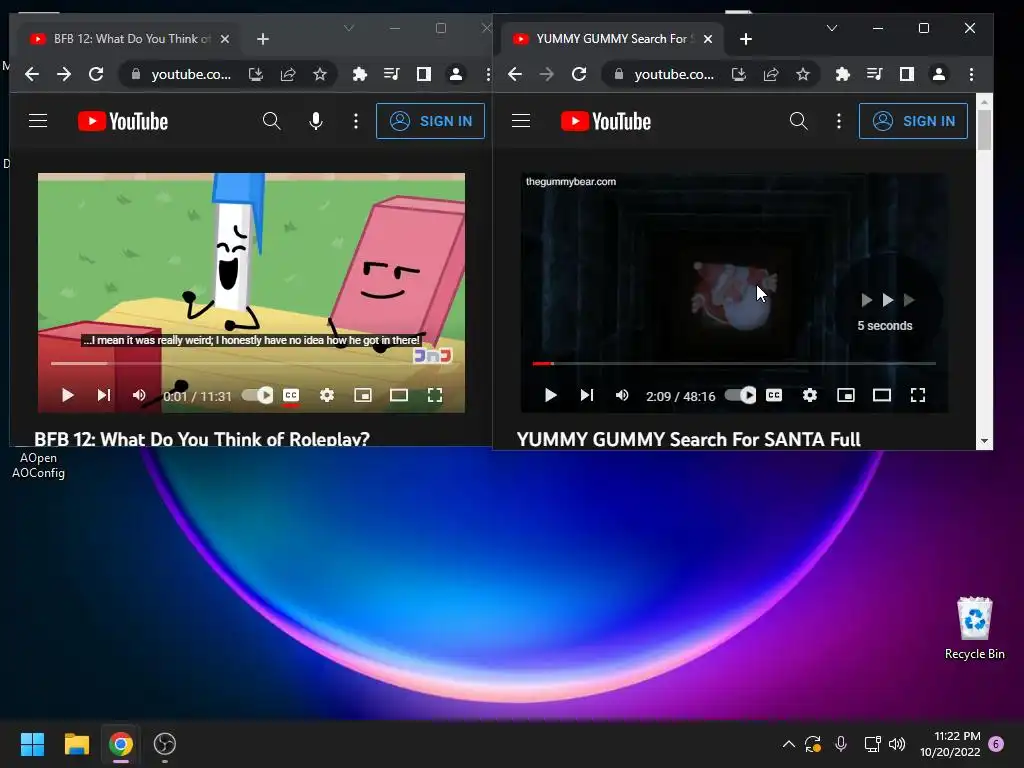Play the BFB 12 video
The image size is (1024, 768).
click(67, 395)
